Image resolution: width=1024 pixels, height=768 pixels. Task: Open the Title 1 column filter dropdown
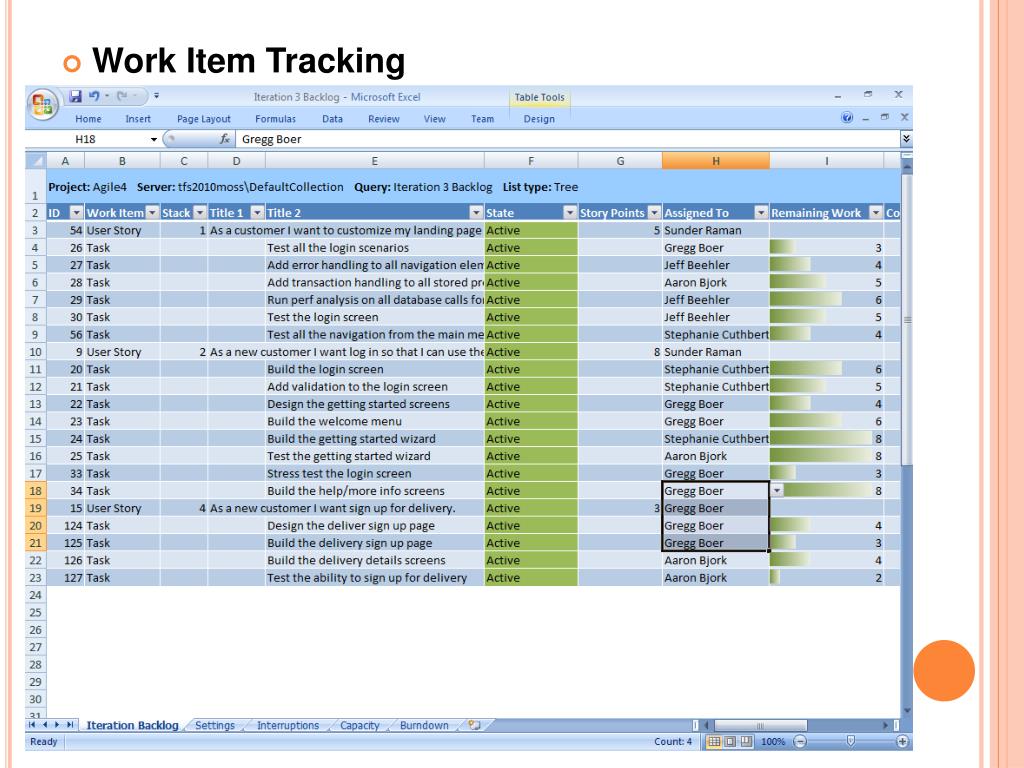tap(257, 213)
